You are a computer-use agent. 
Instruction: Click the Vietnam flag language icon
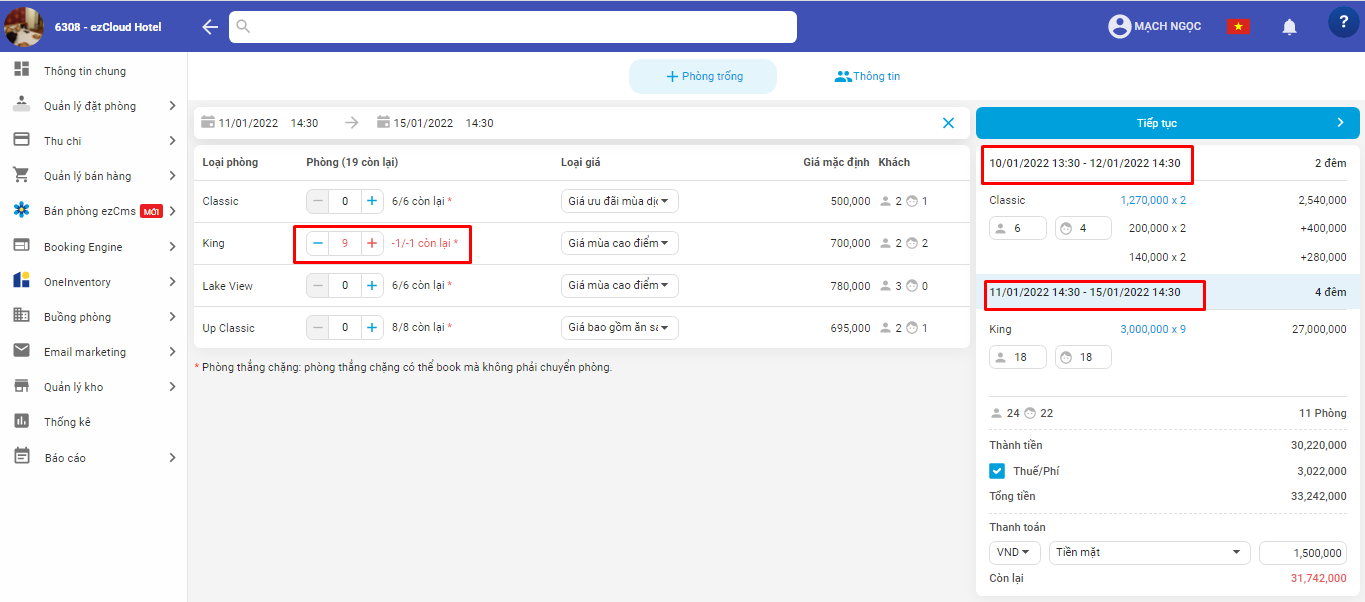(1239, 27)
